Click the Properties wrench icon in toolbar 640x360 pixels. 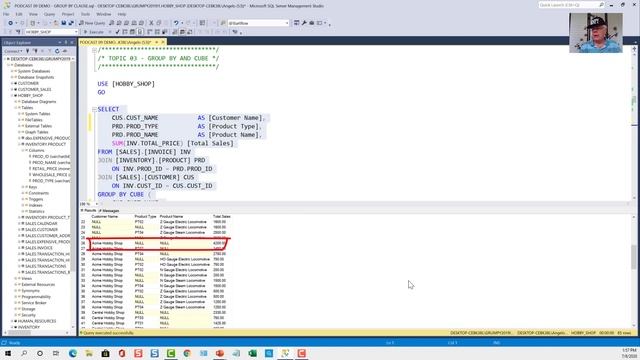(x=304, y=23)
